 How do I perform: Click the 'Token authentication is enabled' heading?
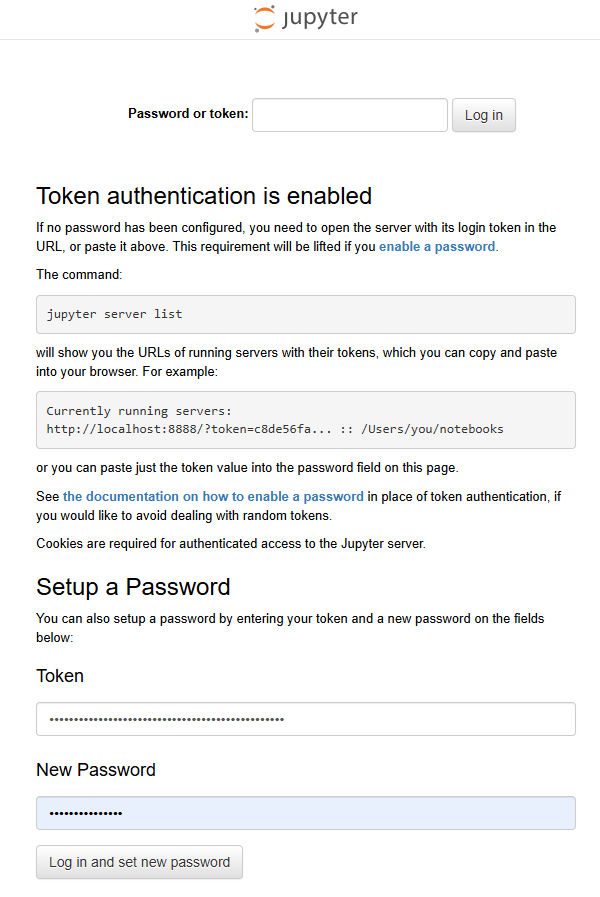204,196
